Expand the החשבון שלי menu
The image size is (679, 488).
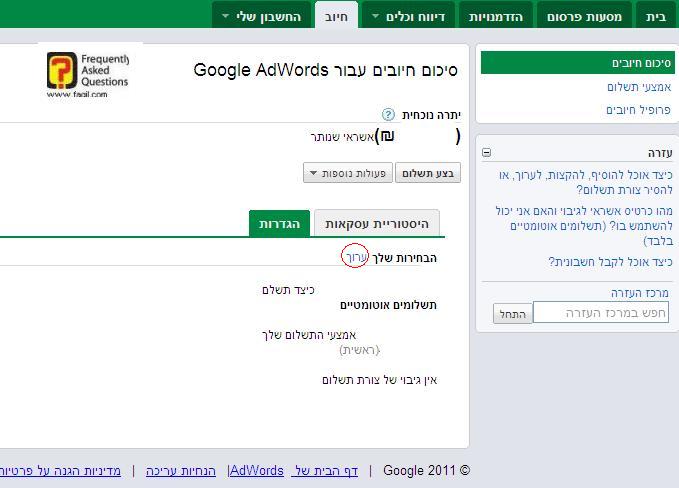(260, 16)
